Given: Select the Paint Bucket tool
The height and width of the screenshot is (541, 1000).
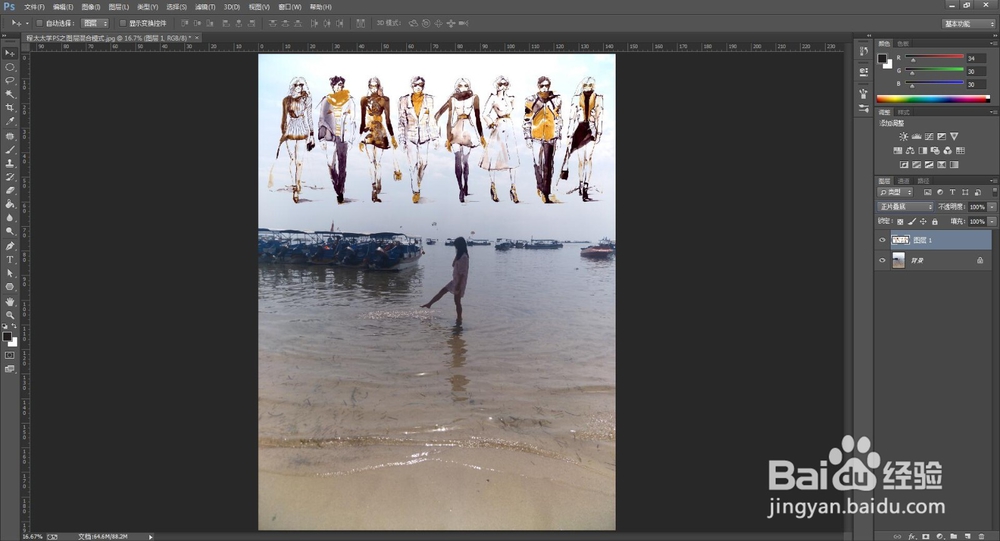Looking at the screenshot, I should [10, 204].
